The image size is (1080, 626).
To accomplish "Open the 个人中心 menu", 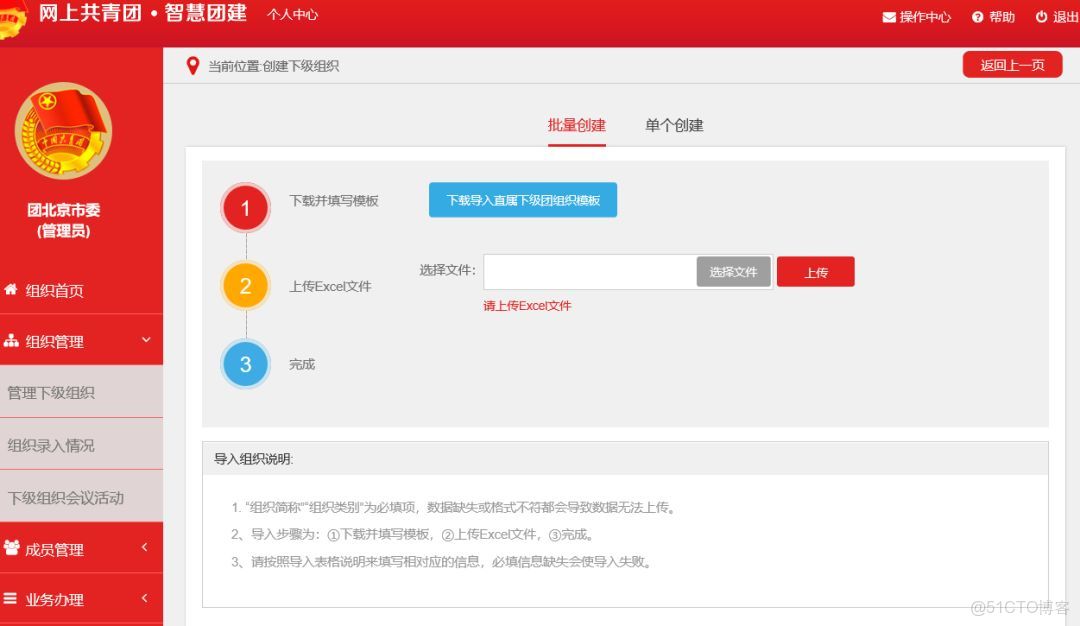I will click(291, 16).
